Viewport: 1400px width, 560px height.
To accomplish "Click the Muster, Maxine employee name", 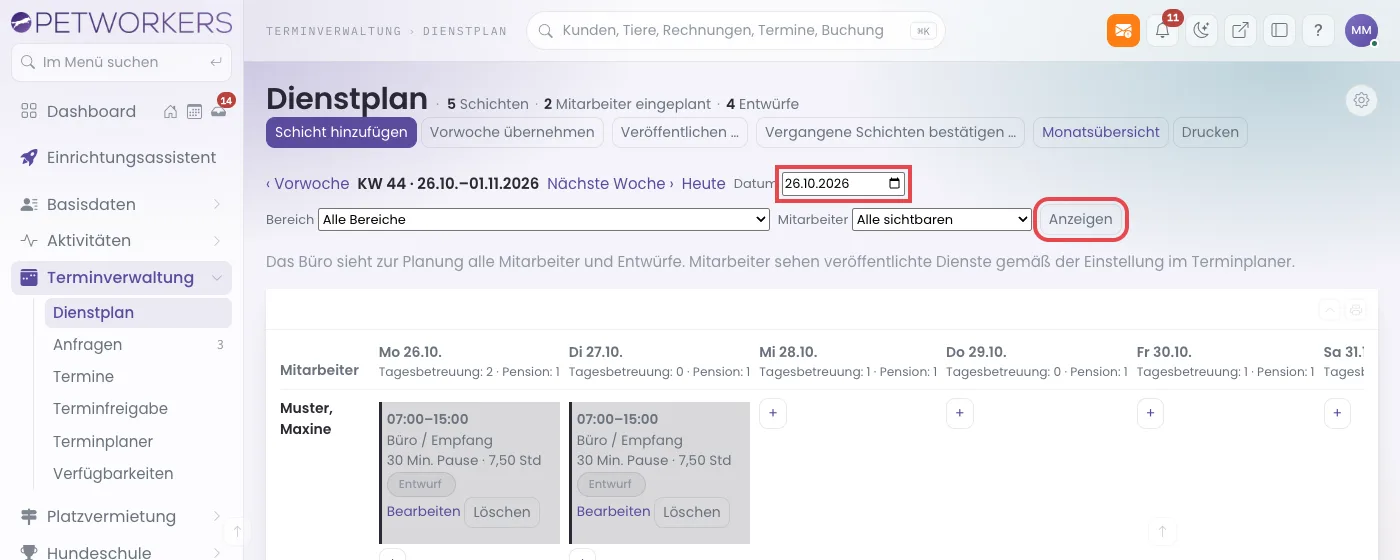I will [306, 419].
